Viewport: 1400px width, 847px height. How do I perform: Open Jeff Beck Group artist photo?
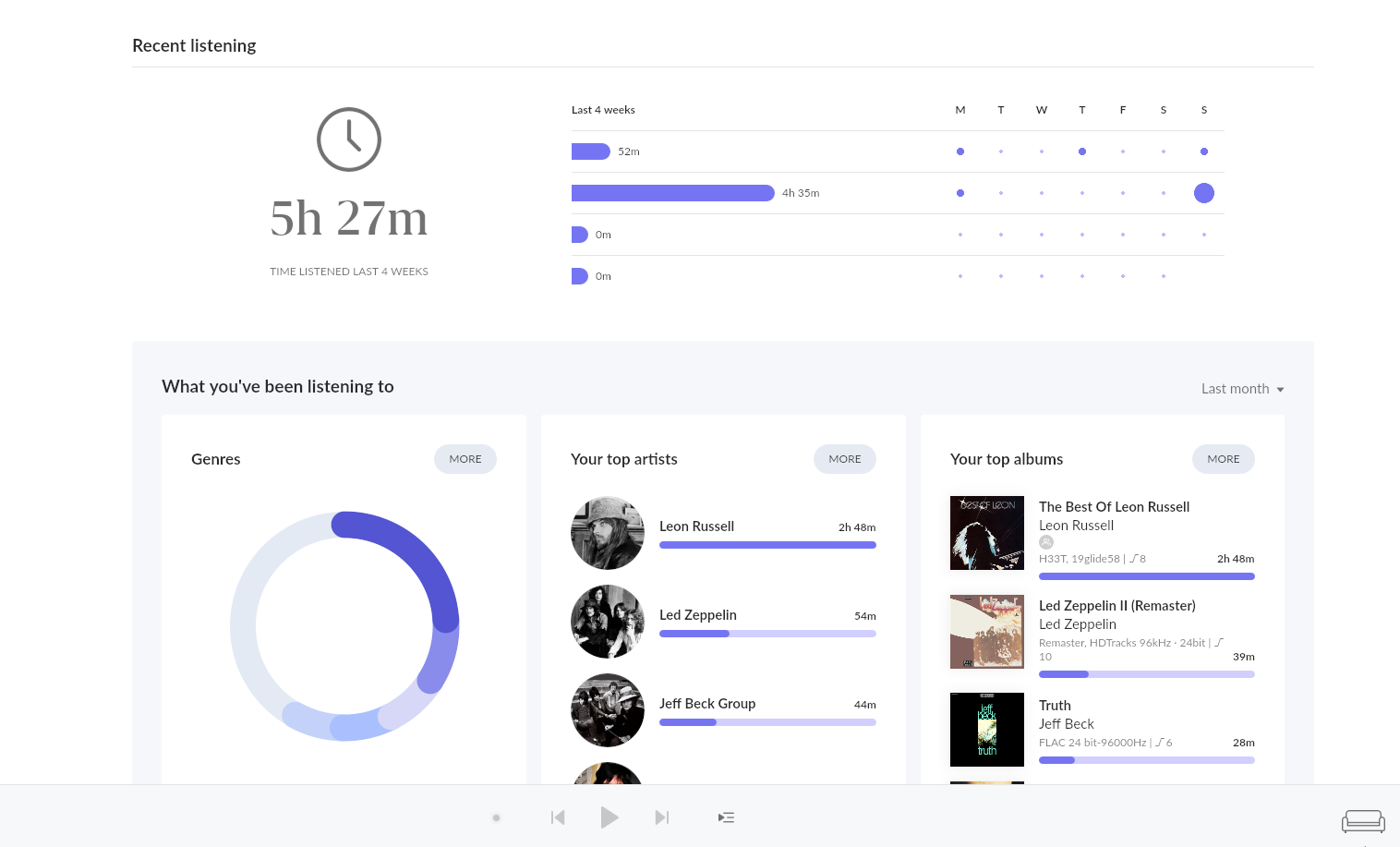coord(608,710)
